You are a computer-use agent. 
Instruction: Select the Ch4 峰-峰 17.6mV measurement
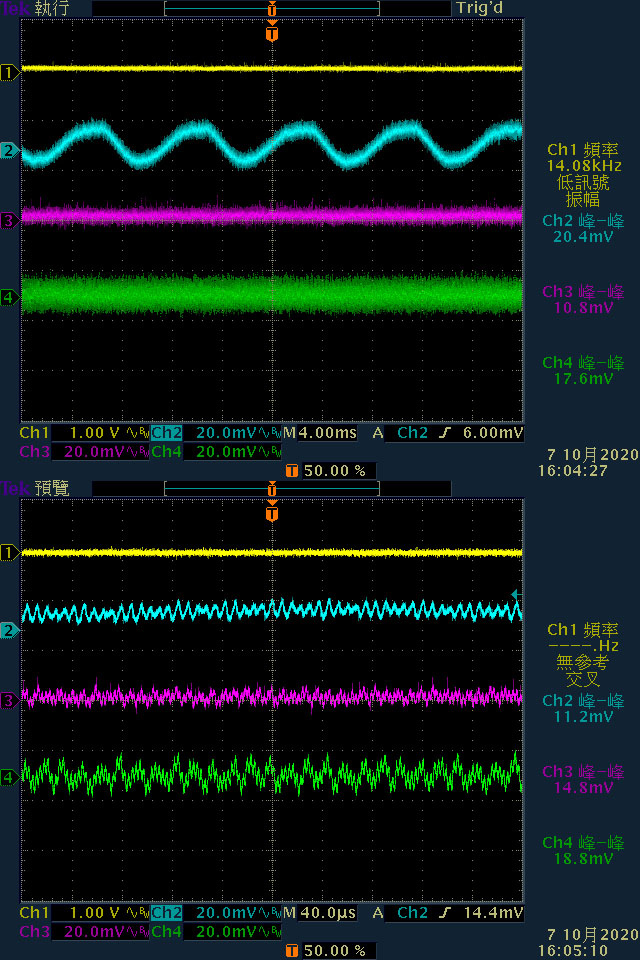[583, 370]
